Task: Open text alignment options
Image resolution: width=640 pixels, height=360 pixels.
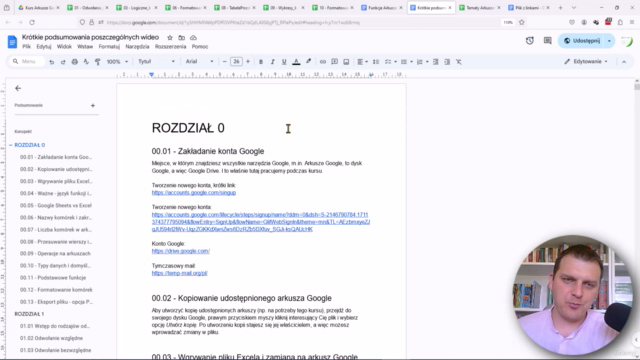Action: coord(362,62)
